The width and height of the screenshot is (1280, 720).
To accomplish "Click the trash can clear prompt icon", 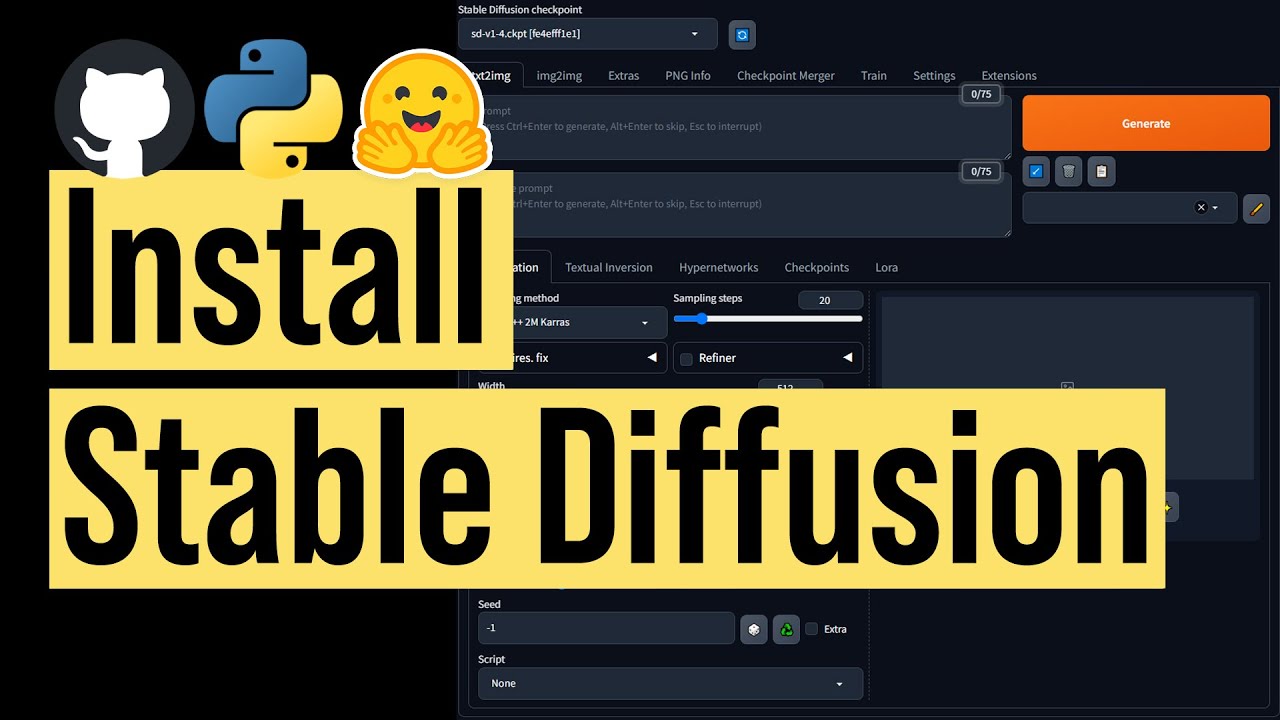I will (1069, 171).
